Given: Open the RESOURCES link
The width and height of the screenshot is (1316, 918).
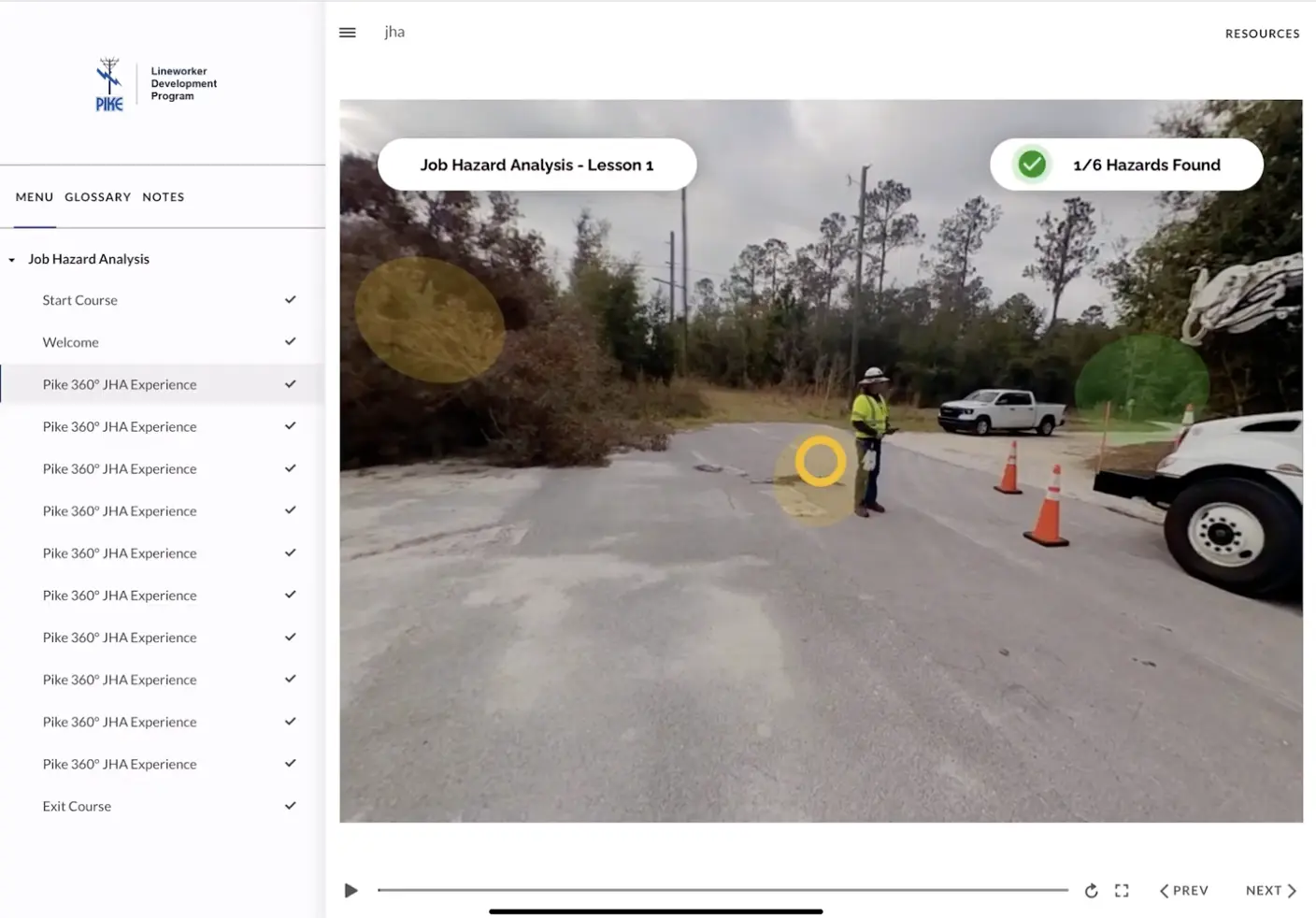Looking at the screenshot, I should tap(1262, 33).
